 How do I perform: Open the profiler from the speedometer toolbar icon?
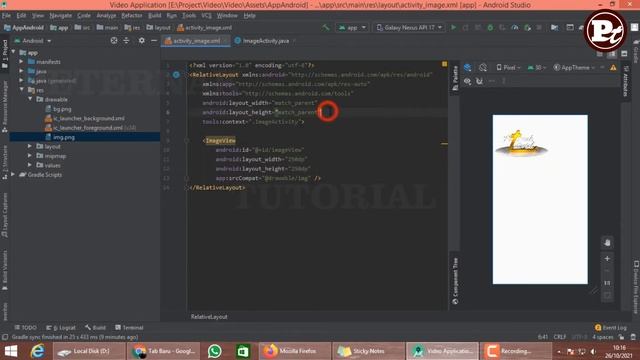[x=515, y=27]
